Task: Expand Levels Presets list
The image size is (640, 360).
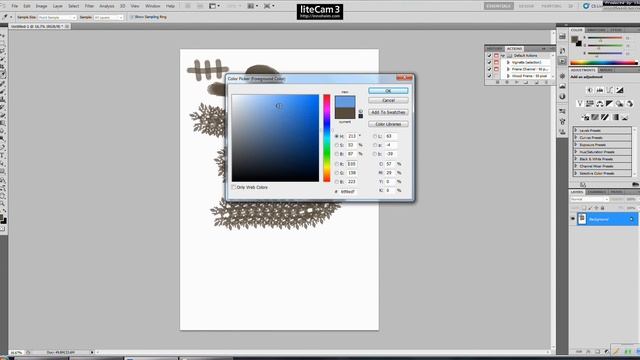Action: point(576,131)
